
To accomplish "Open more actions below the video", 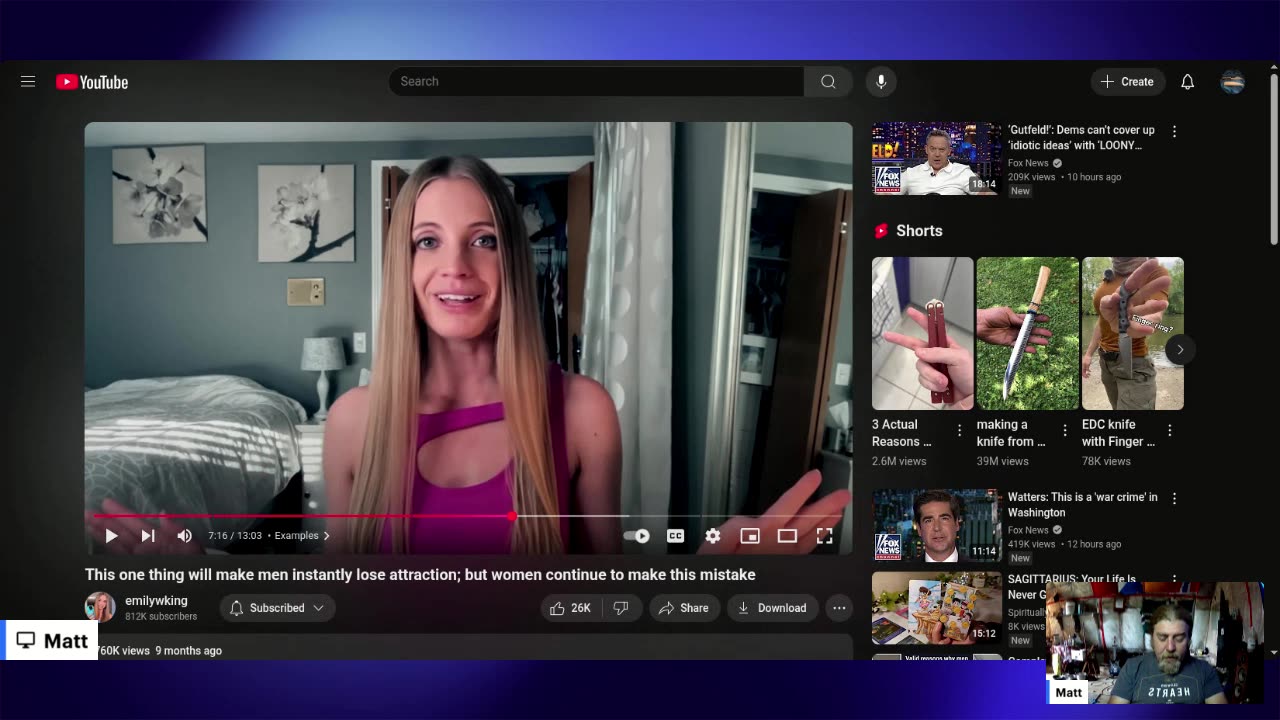I will [839, 608].
